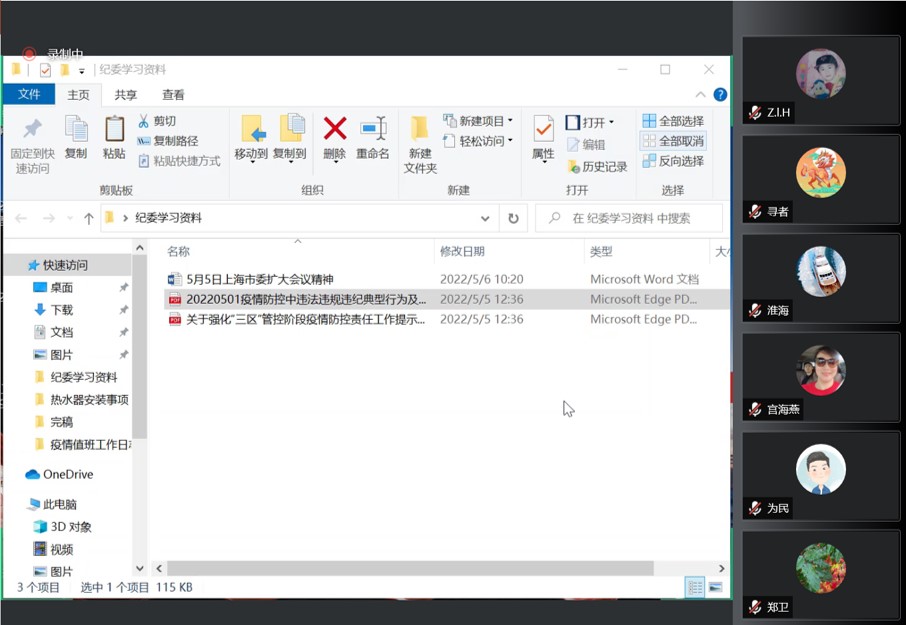
Task: Select Paste shortcut (粘贴快捷方式)
Action: [x=179, y=161]
